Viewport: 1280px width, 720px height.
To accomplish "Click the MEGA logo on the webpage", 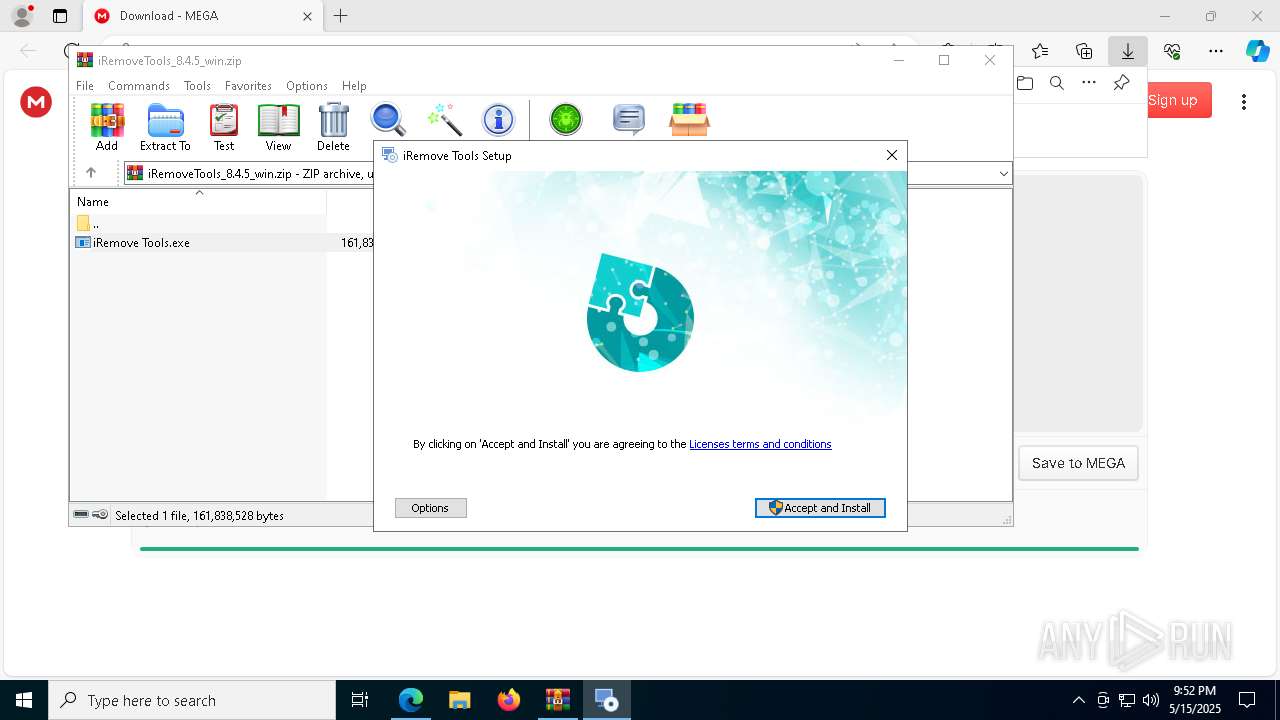I will pyautogui.click(x=36, y=101).
